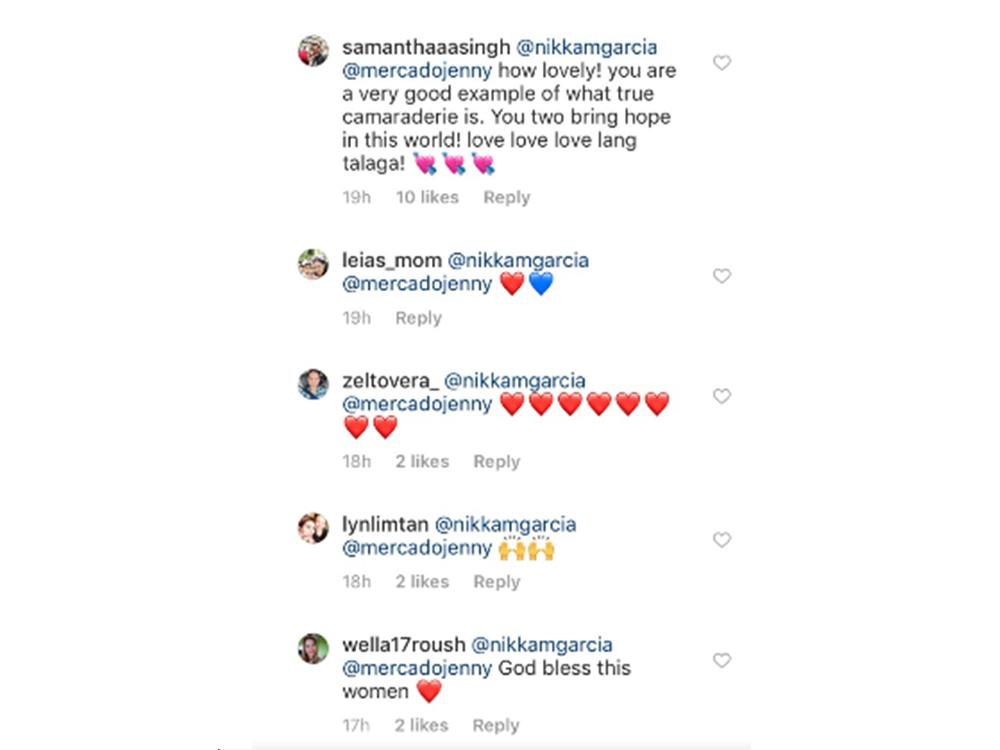
Task: Open @mercadojenny mention in lynlimtan's comment
Action: pyautogui.click(x=417, y=548)
